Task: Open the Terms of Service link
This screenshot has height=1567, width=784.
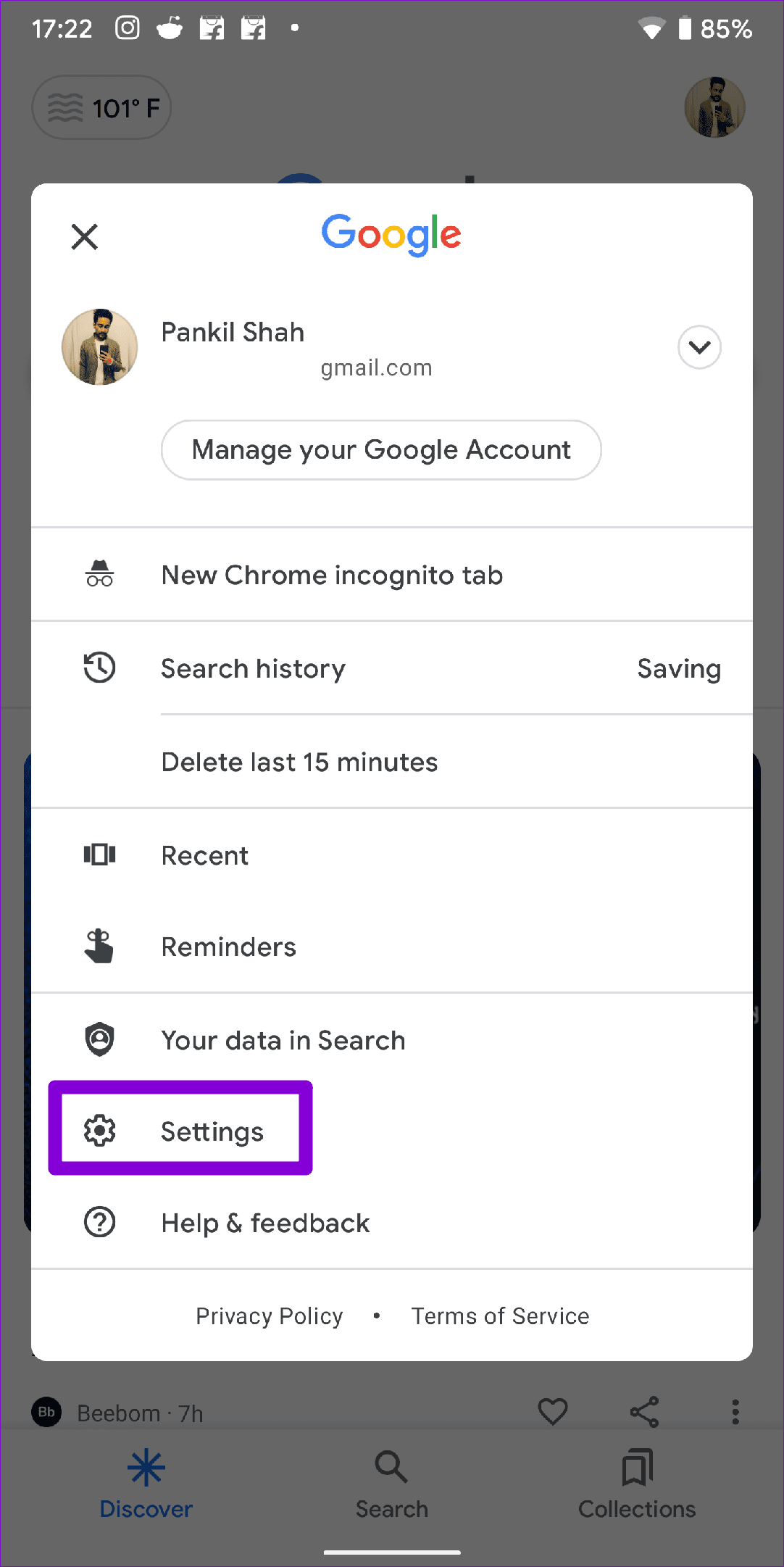Action: 500,1315
